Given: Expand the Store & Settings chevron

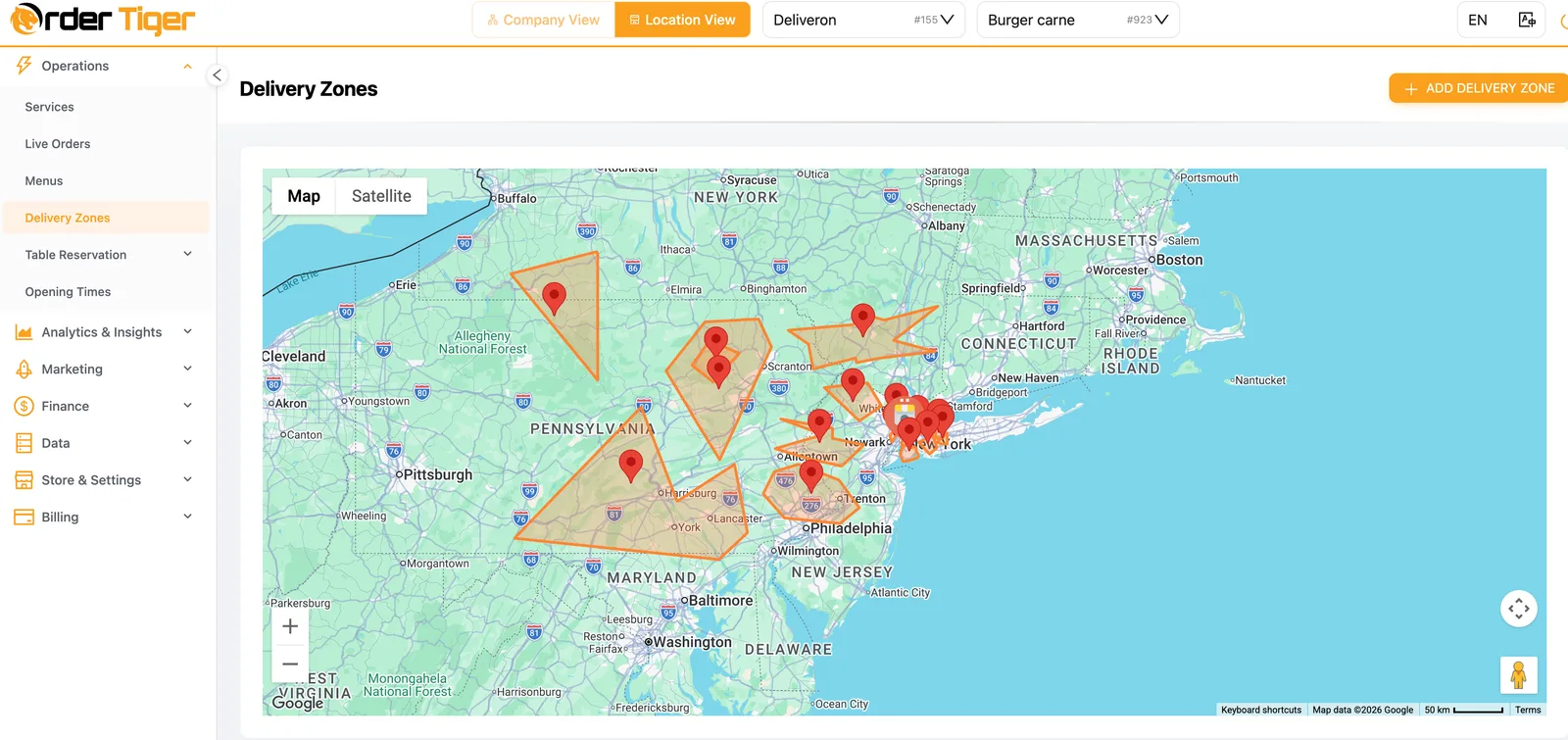Looking at the screenshot, I should [x=188, y=480].
